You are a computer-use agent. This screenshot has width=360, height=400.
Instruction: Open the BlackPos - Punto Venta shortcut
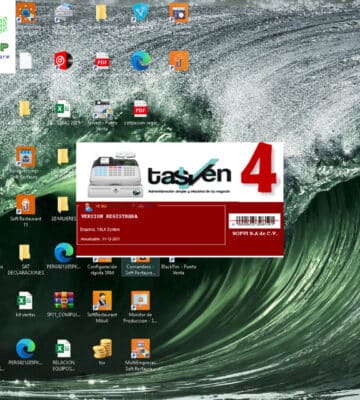tap(178, 267)
